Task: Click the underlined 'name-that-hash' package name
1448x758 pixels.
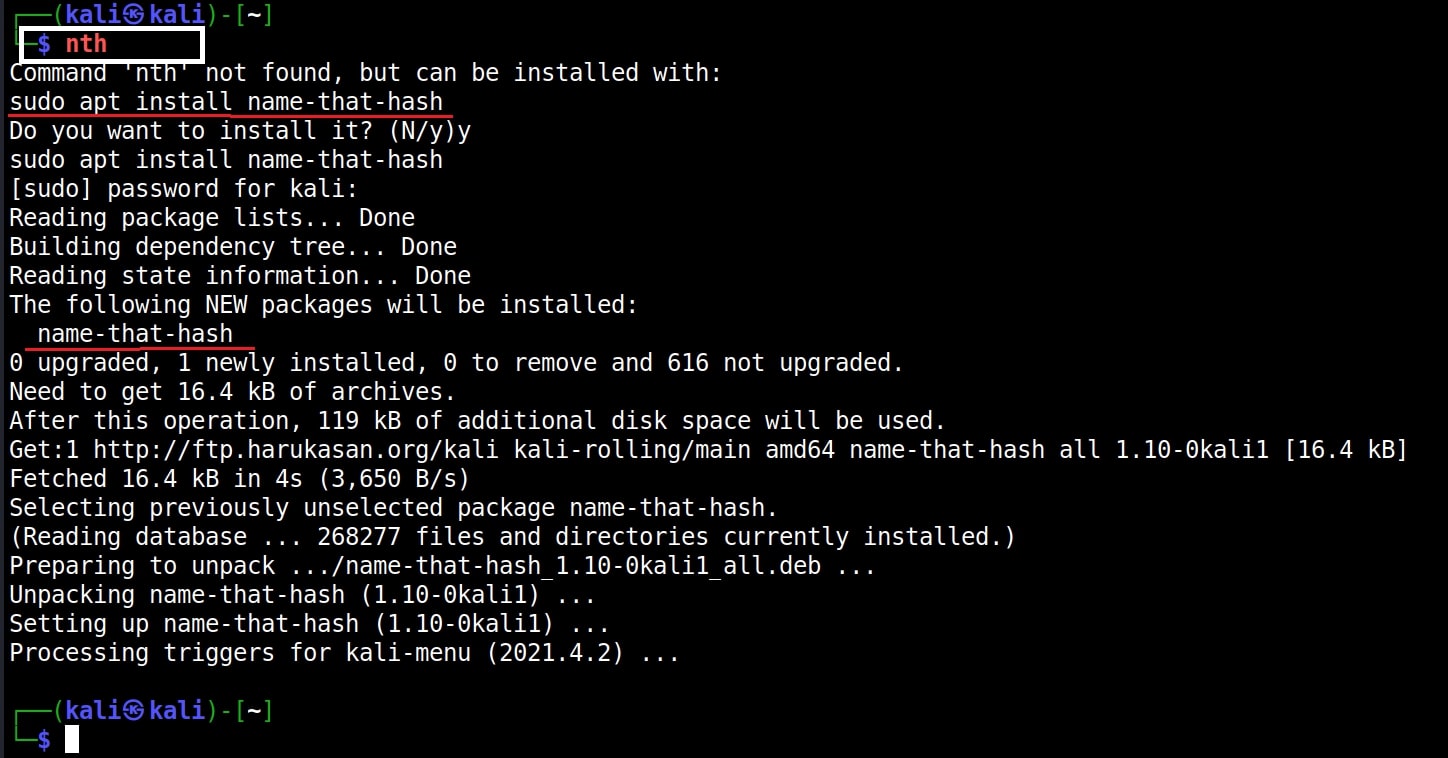Action: pyautogui.click(x=135, y=334)
